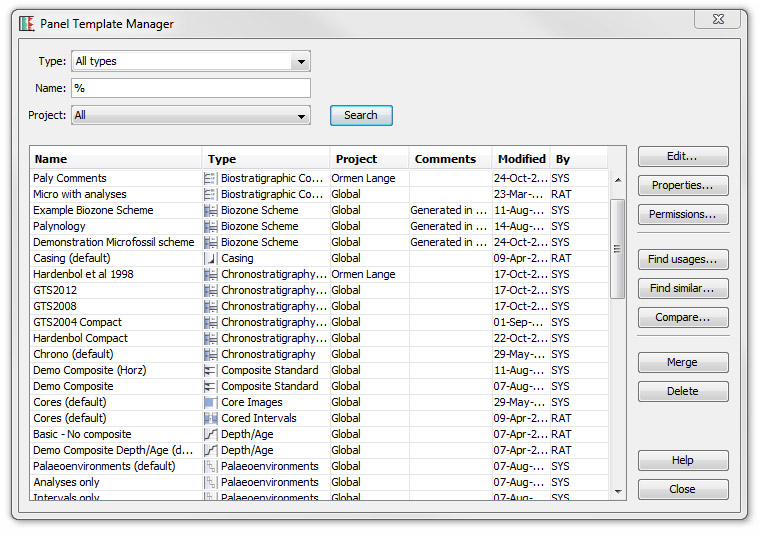Sort by the Type column header

(266, 159)
